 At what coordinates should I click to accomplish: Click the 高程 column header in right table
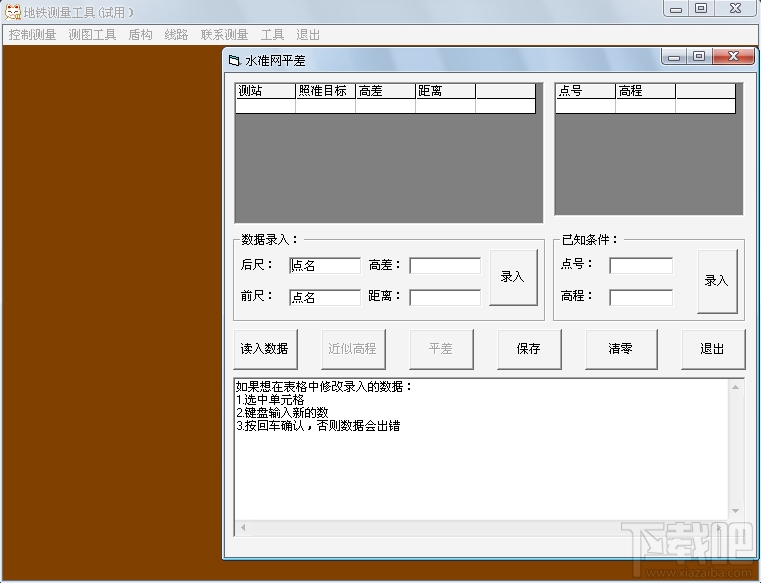click(645, 91)
